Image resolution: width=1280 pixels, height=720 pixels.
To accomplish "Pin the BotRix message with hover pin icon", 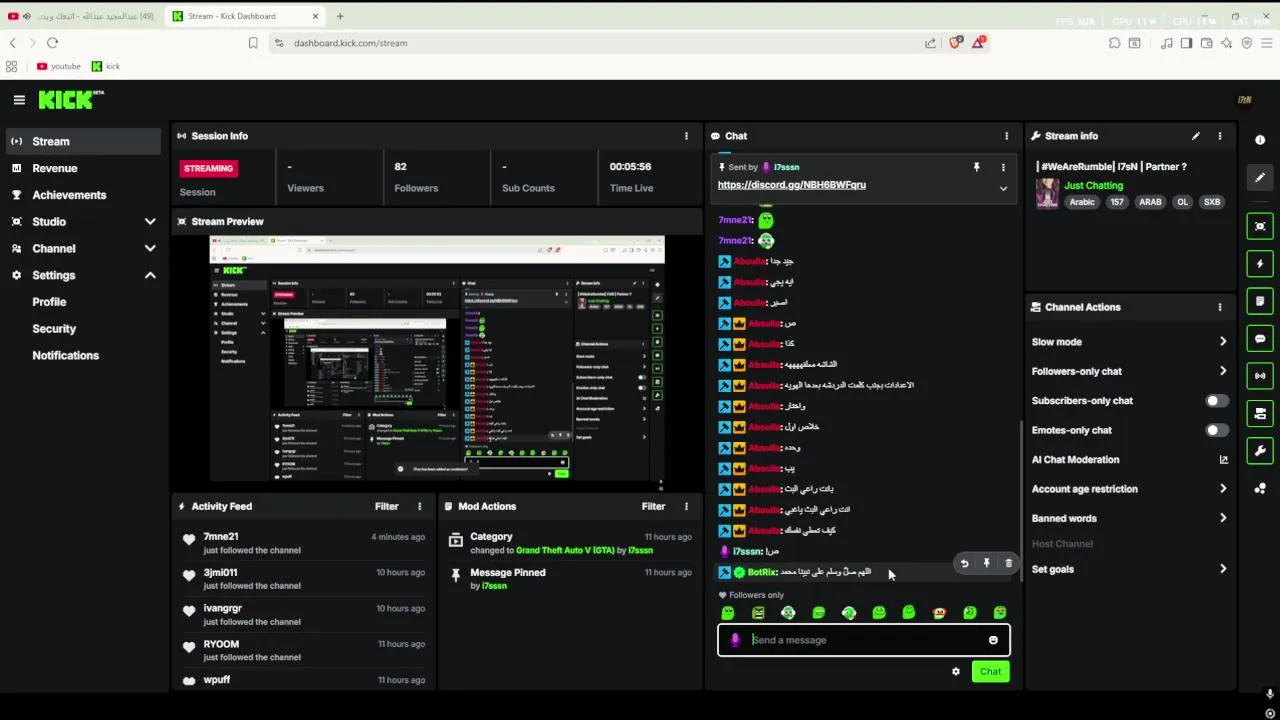I will pos(986,564).
